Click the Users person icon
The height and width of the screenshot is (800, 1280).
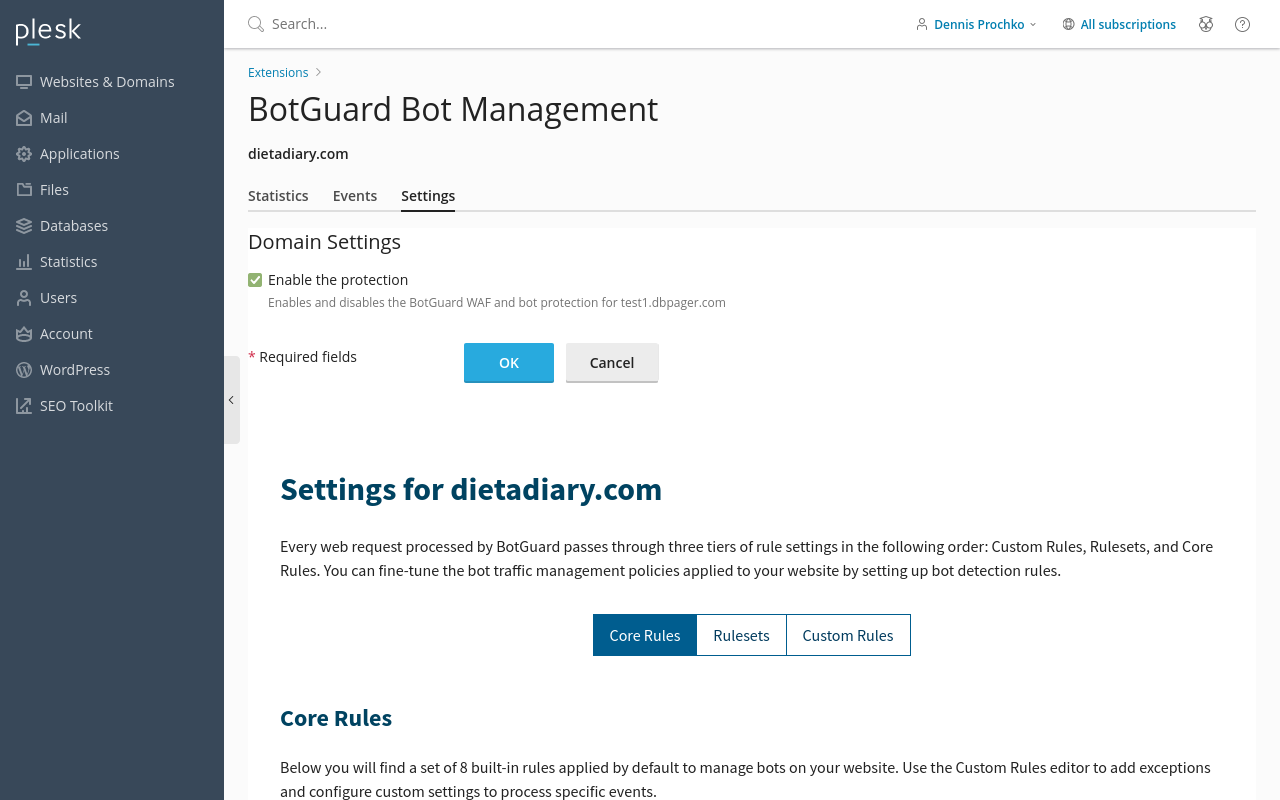point(24,298)
